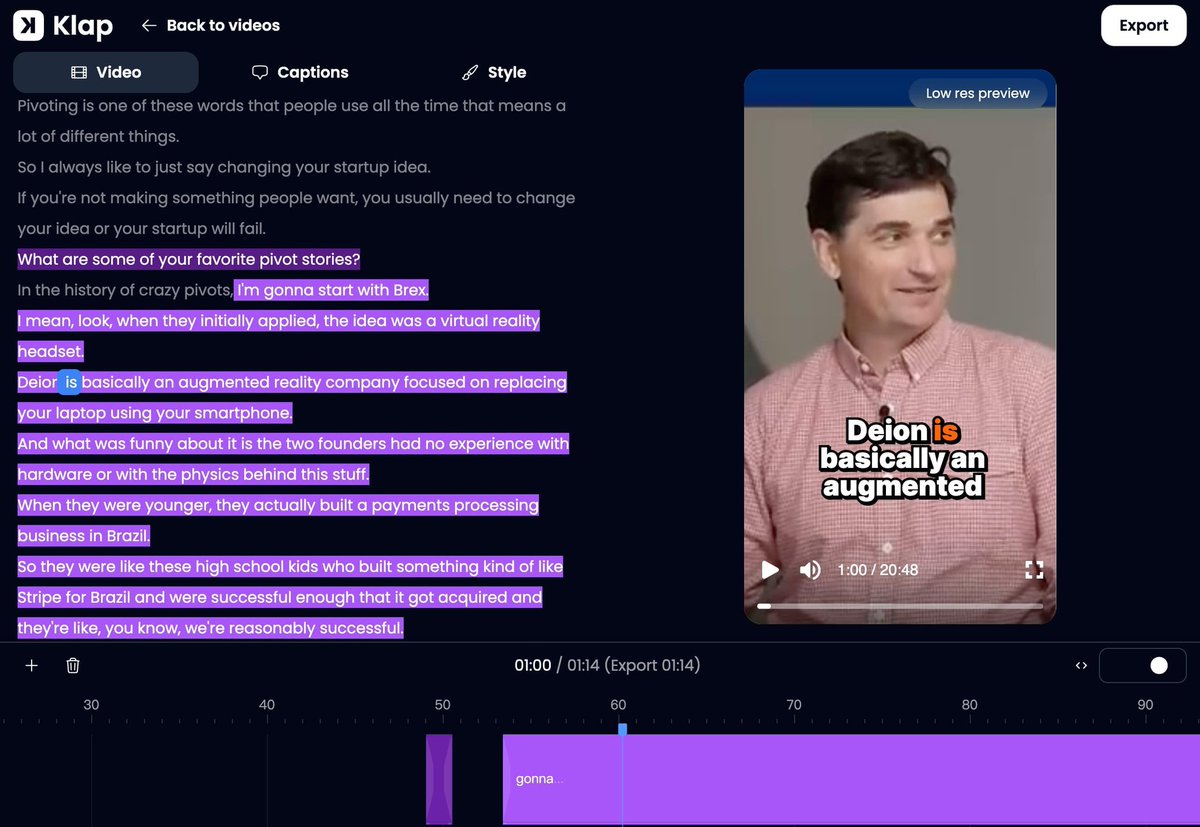Viewport: 1200px width, 827px height.
Task: Click transcript line "What are some of your favorite pivot stories?"
Action: click(189, 260)
